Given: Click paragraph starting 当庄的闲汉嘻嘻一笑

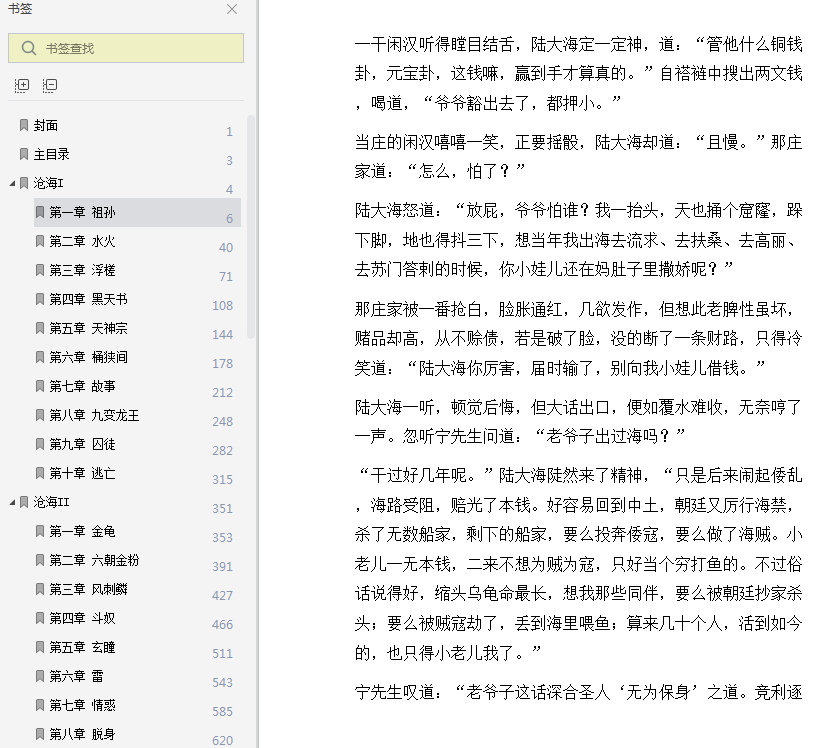Looking at the screenshot, I should click(x=578, y=157).
